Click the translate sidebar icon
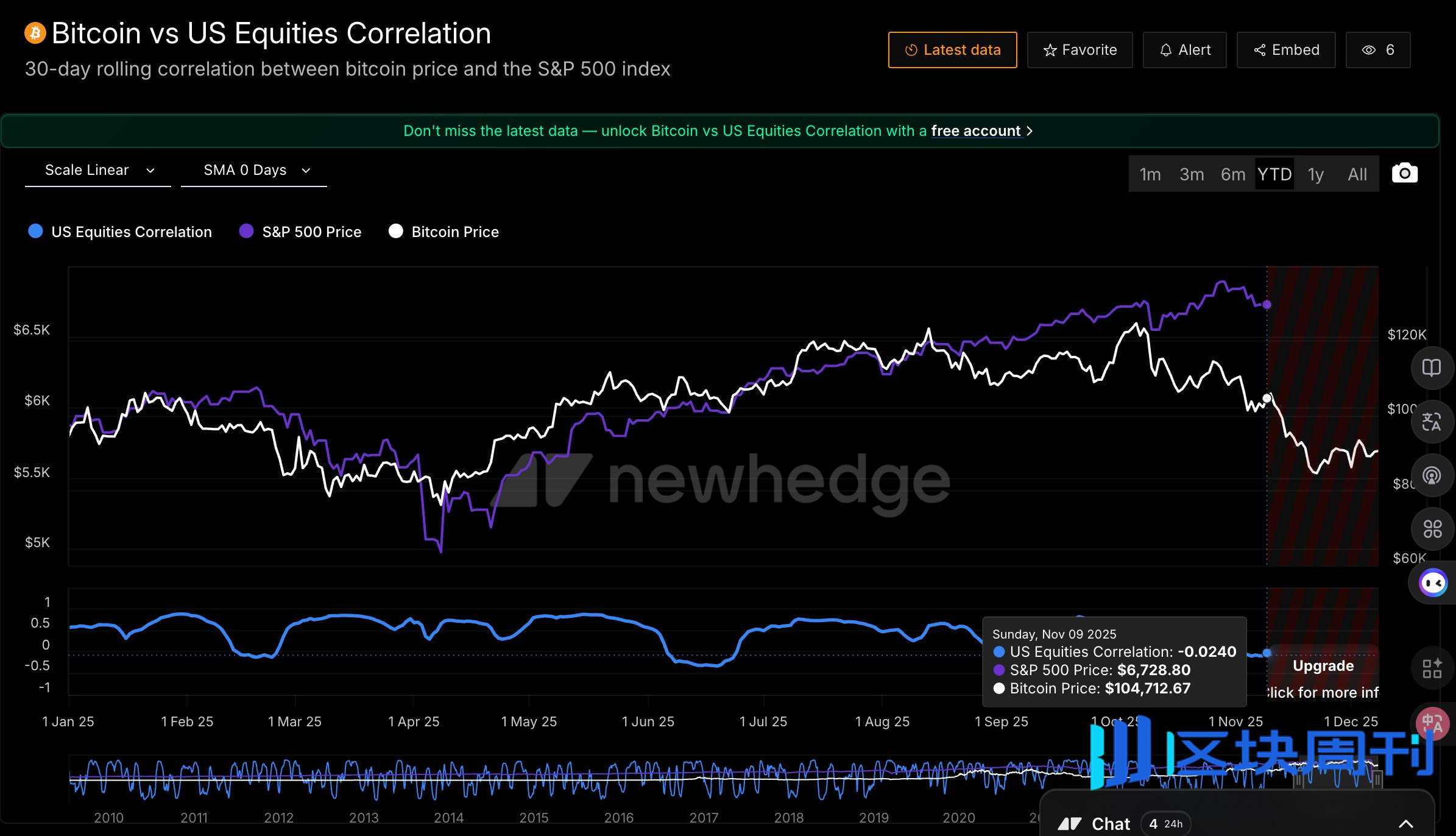Screen dimensions: 1456x836 (x=1431, y=421)
